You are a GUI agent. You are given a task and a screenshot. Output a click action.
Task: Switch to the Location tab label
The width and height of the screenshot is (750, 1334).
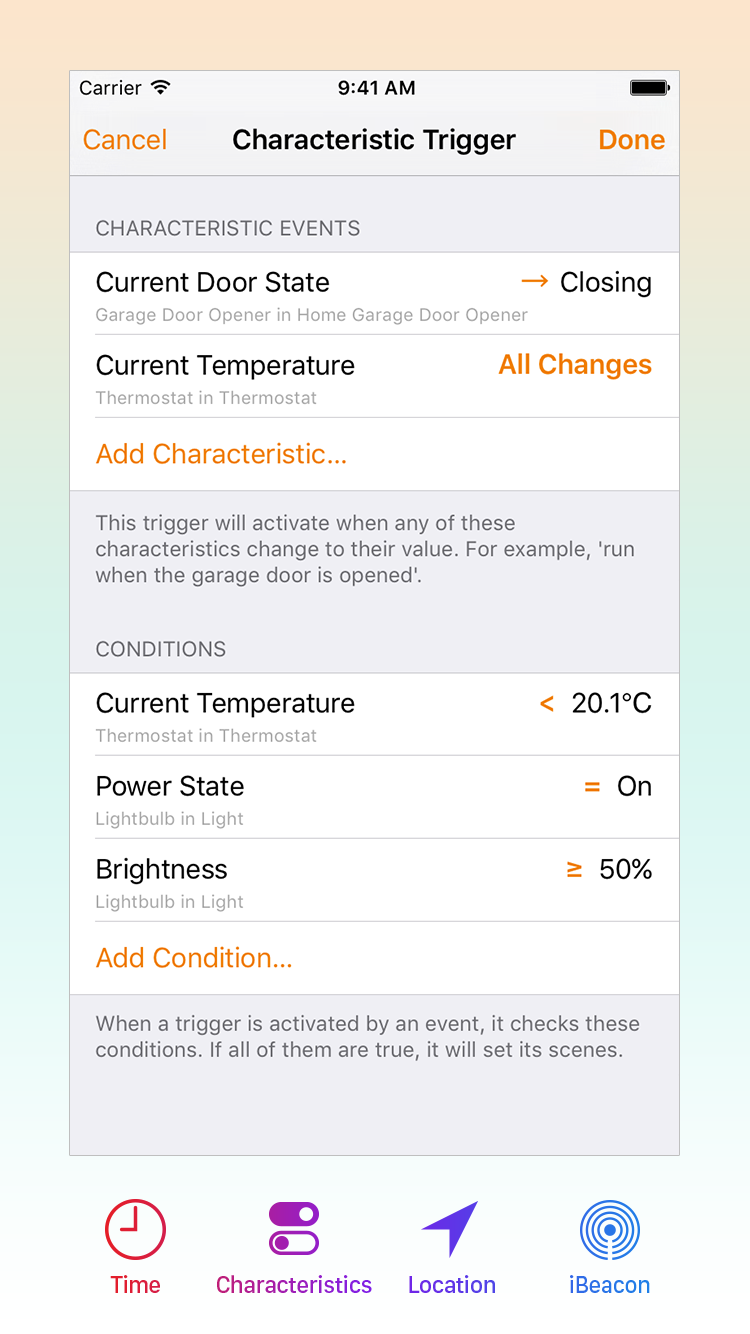pyautogui.click(x=451, y=1285)
